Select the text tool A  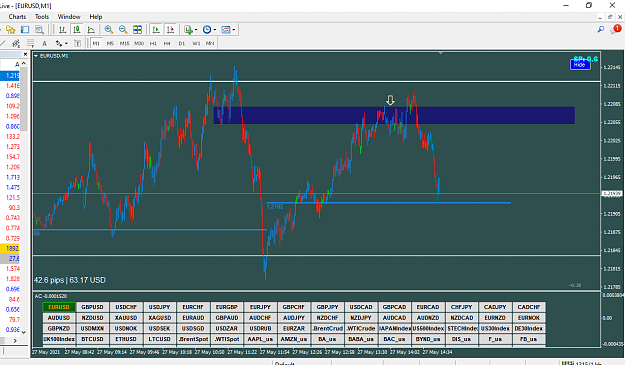(x=44, y=43)
